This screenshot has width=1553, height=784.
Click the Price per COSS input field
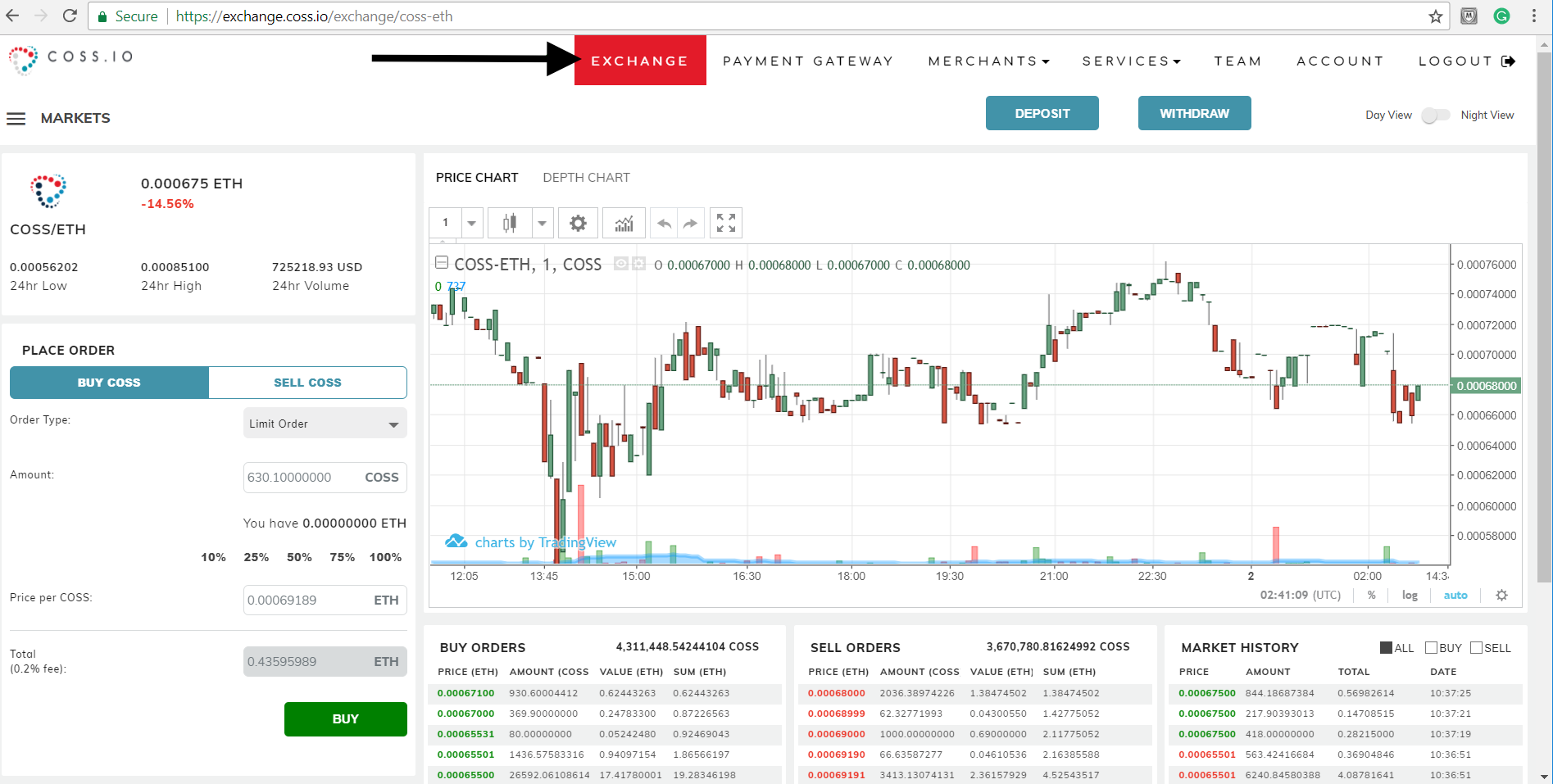[325, 600]
